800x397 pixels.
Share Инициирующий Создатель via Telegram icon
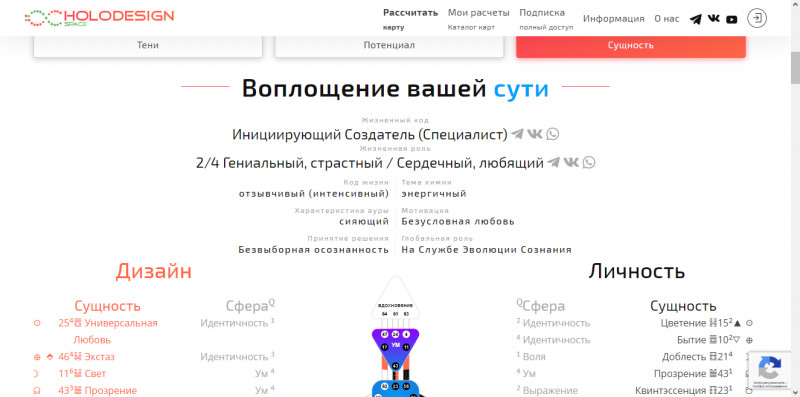pyautogui.click(x=517, y=134)
